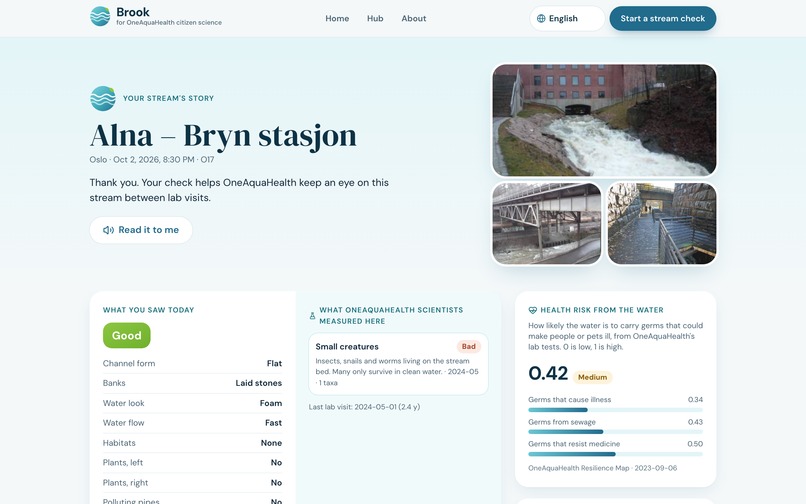Open the English language selector

click(567, 19)
